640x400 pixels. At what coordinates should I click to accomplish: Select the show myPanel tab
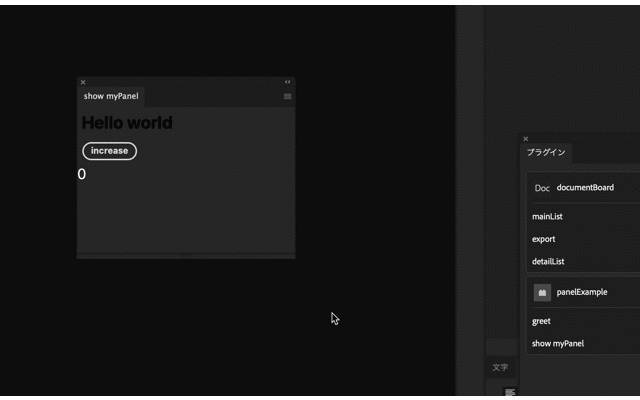click(111, 97)
